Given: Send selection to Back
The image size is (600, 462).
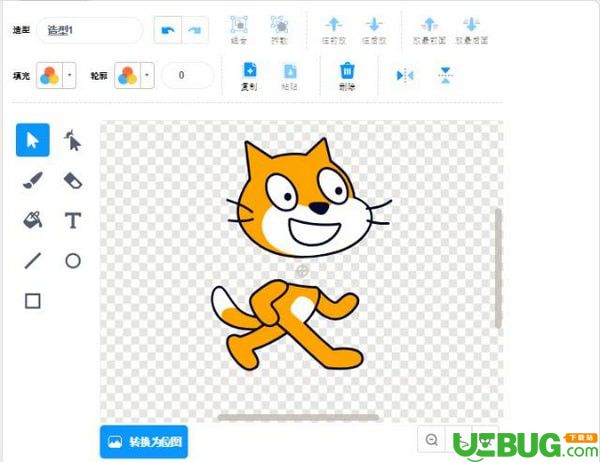Looking at the screenshot, I should (x=471, y=30).
